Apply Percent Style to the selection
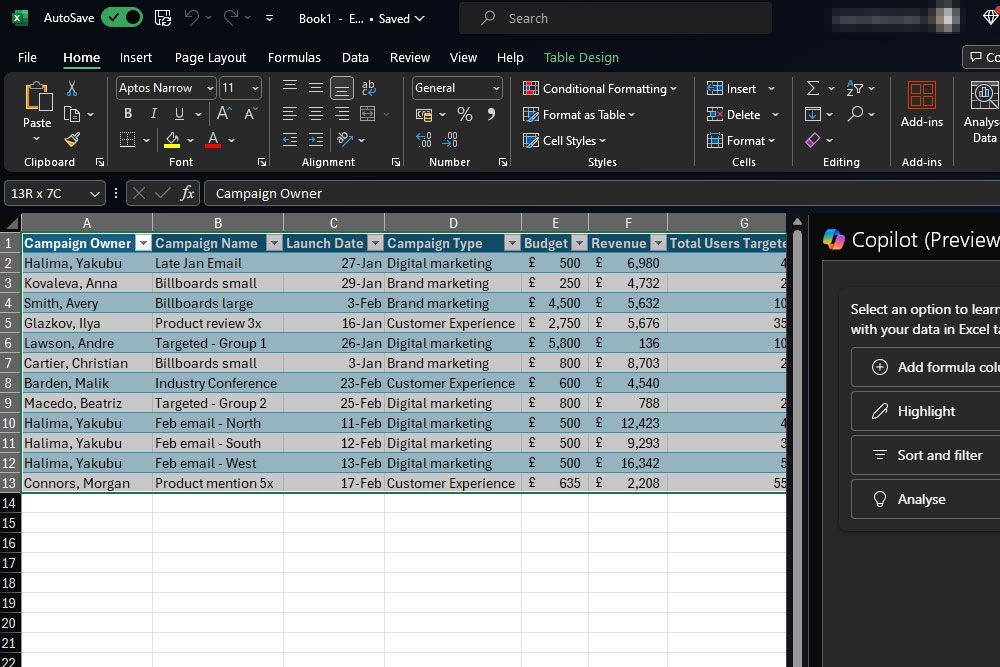The height and width of the screenshot is (667, 1000). (x=465, y=114)
